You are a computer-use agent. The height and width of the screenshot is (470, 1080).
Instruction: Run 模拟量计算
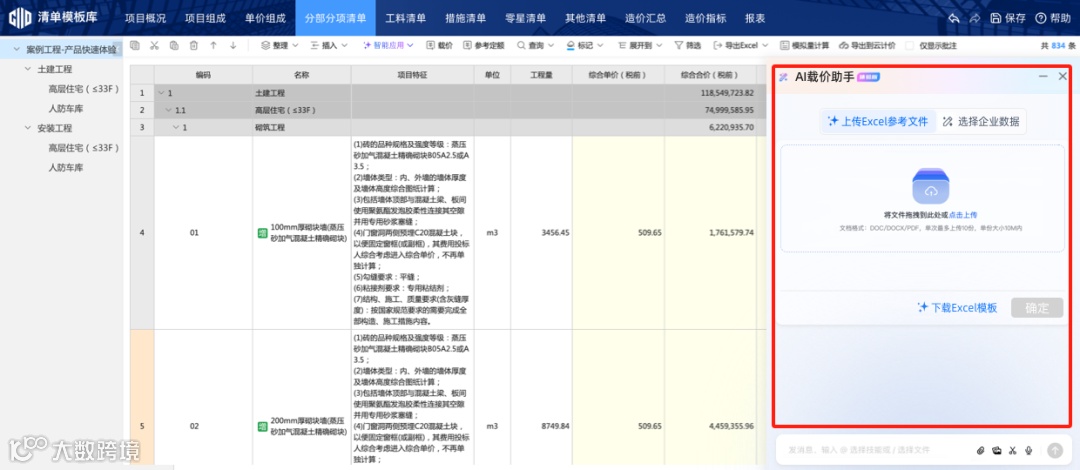coord(804,45)
